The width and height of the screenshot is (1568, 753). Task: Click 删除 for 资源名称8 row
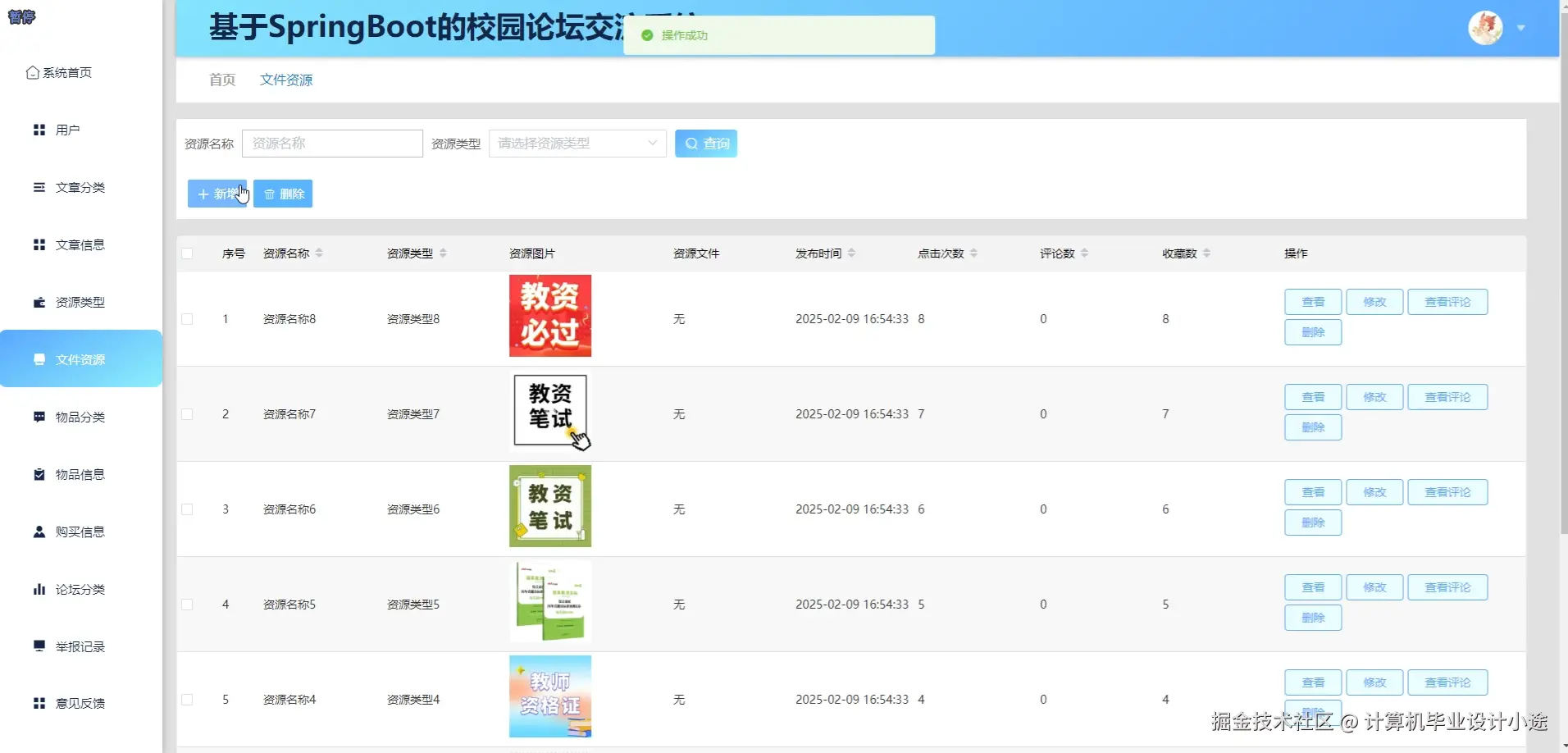click(x=1313, y=332)
